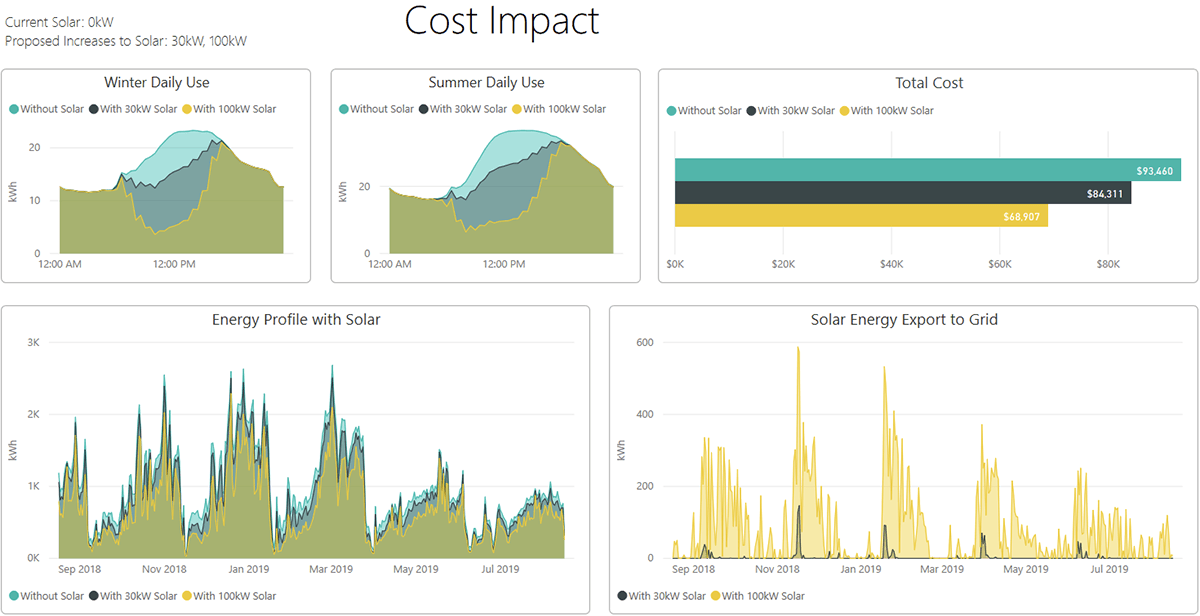Select the Winter Daily Use chart title
1200x616 pixels.
tap(157, 83)
